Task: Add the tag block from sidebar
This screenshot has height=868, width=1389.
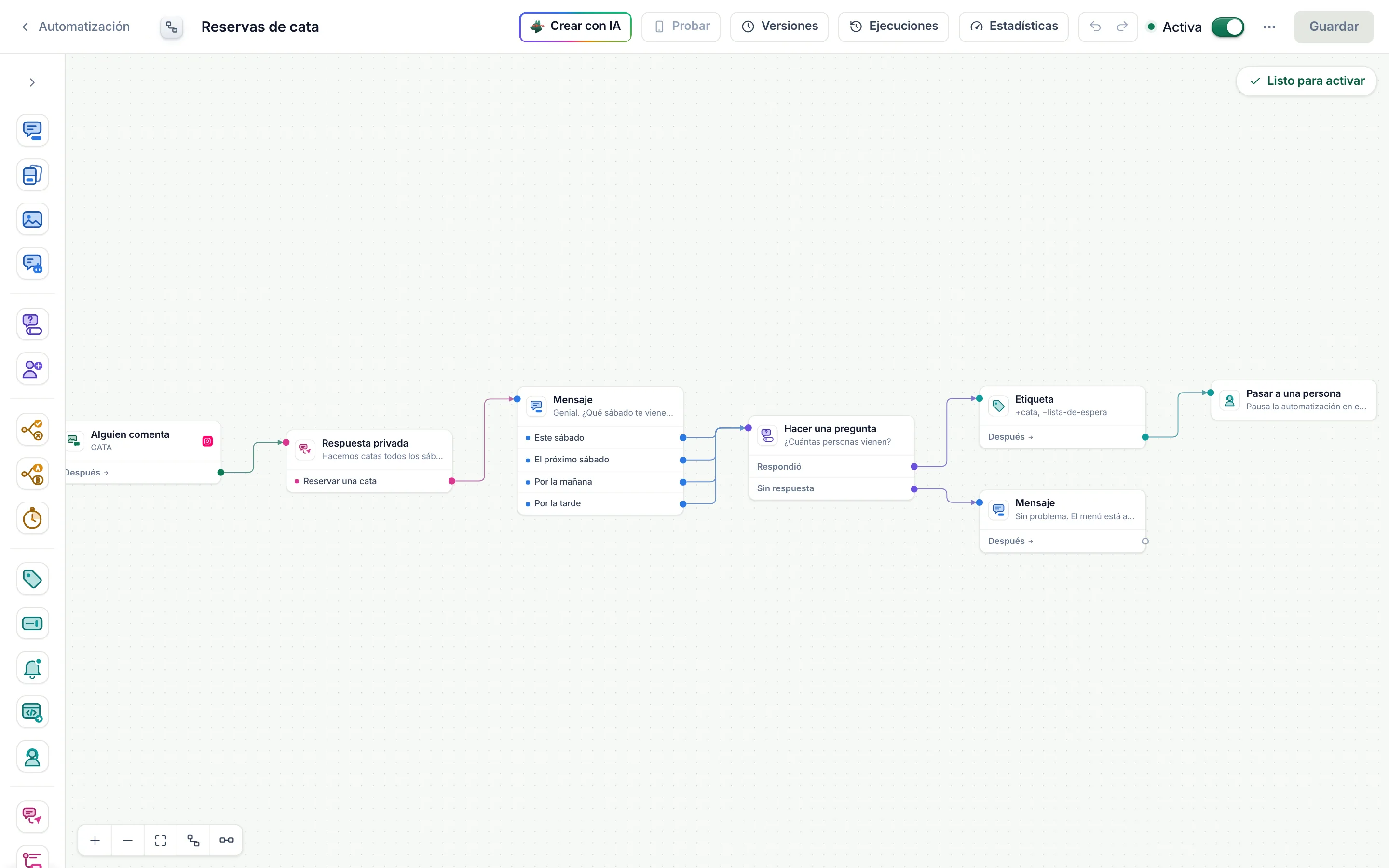Action: (x=32, y=579)
